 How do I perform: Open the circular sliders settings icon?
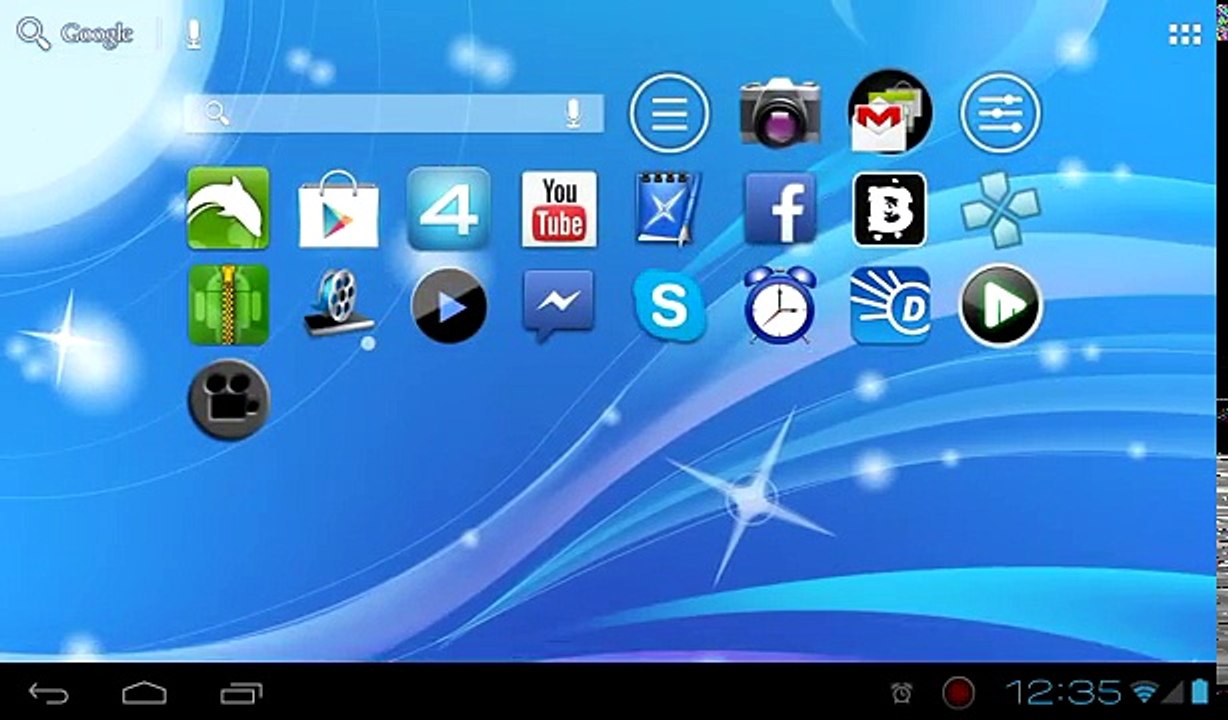[1000, 112]
